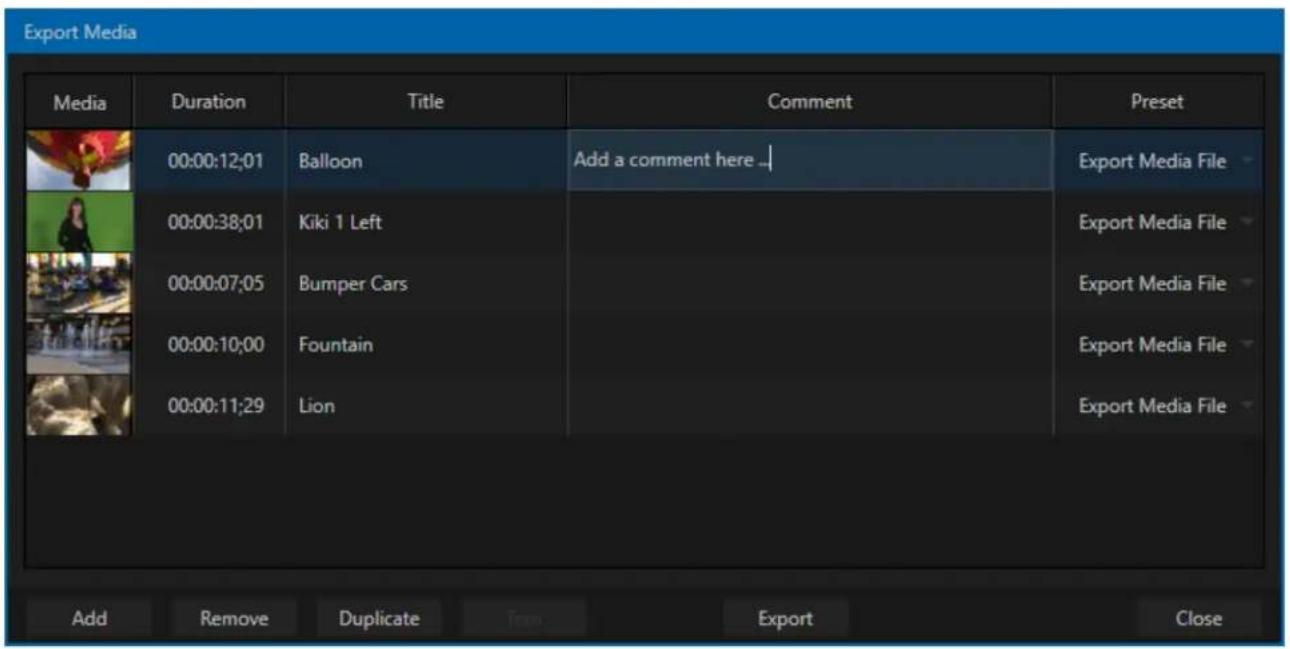1290x649 pixels.
Task: Click duration 00:00:12;01
Action: point(216,161)
